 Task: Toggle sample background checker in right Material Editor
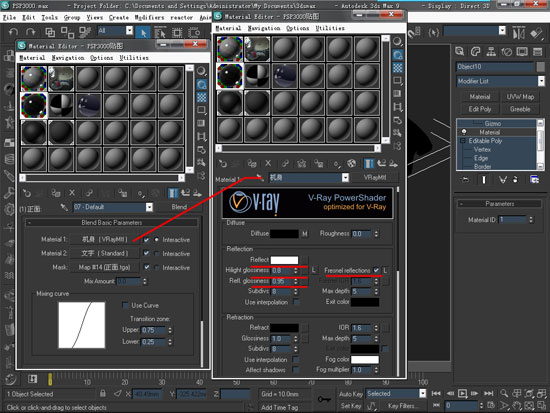(x=397, y=67)
